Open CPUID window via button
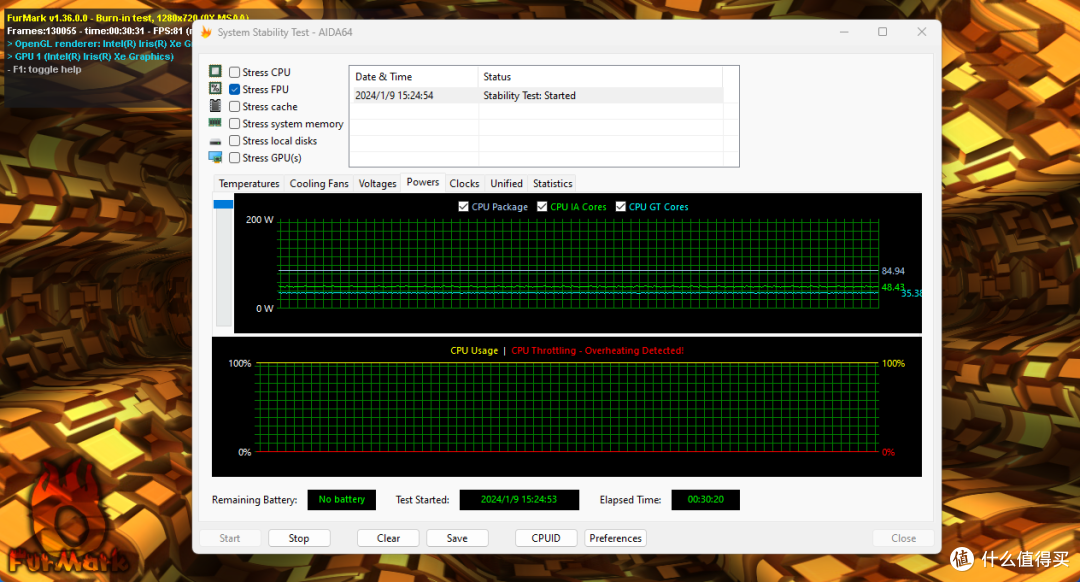This screenshot has width=1080, height=582. click(x=546, y=538)
